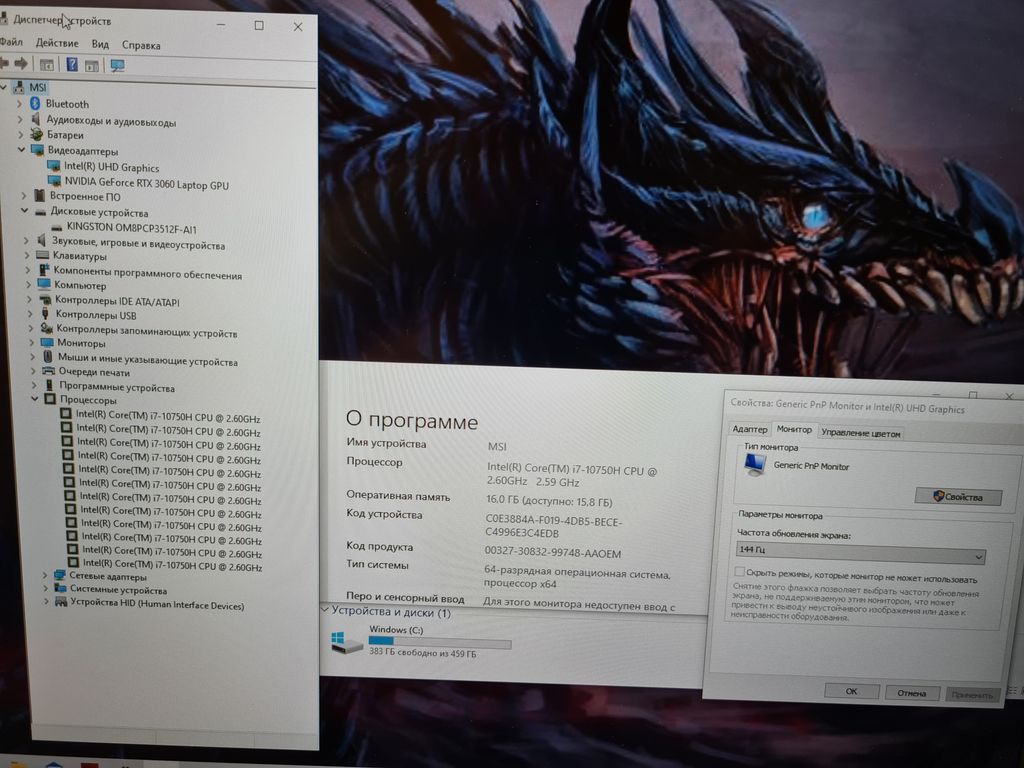Click the Windows (C:) storage usage bar
1024x768 pixels.
click(439, 643)
